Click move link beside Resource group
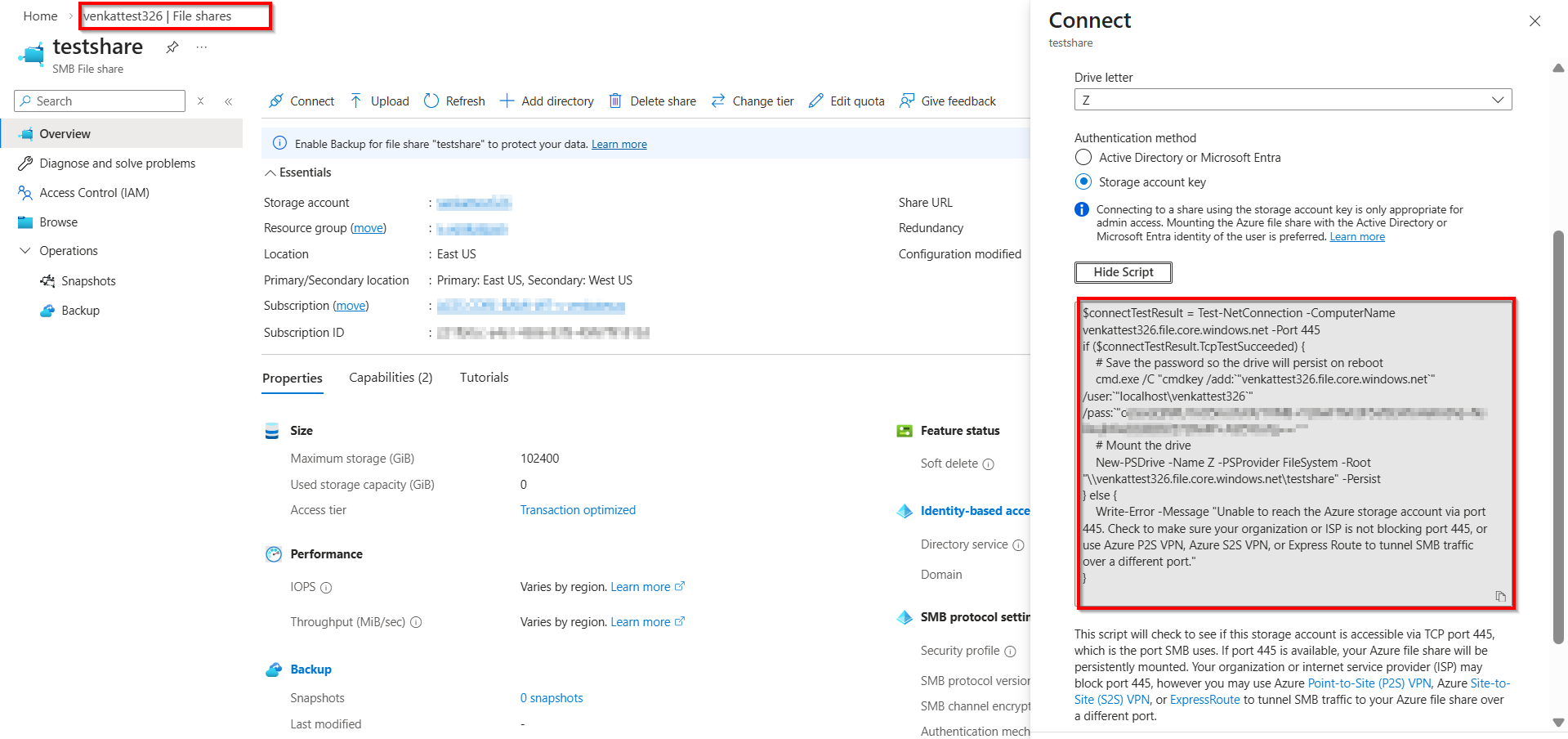The width and height of the screenshot is (1568, 739). pos(369,228)
